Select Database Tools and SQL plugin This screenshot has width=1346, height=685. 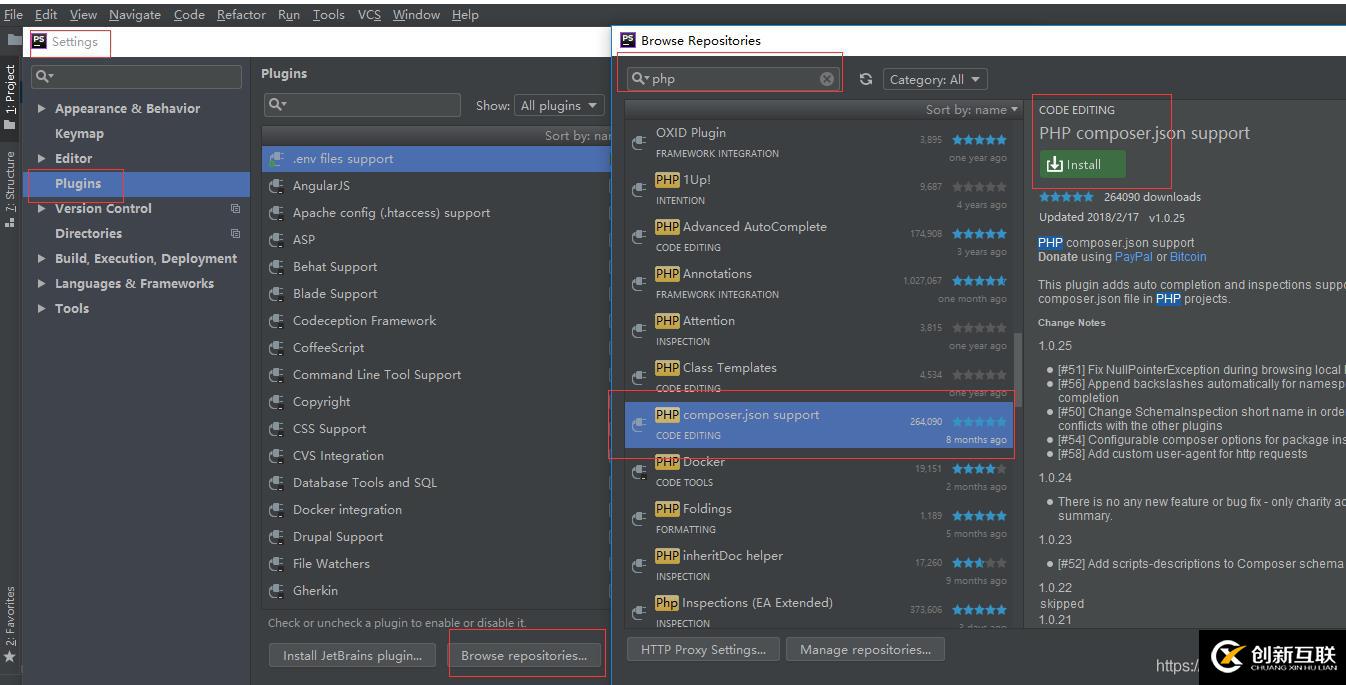(436, 483)
